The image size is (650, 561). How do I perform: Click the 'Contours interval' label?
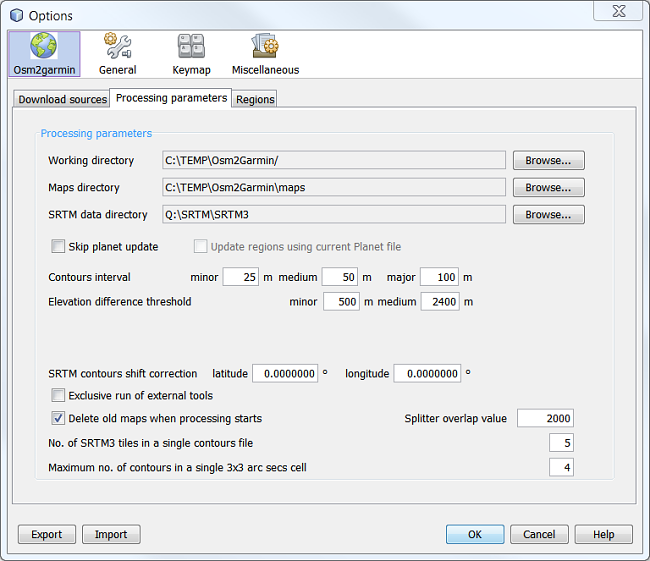click(x=89, y=277)
